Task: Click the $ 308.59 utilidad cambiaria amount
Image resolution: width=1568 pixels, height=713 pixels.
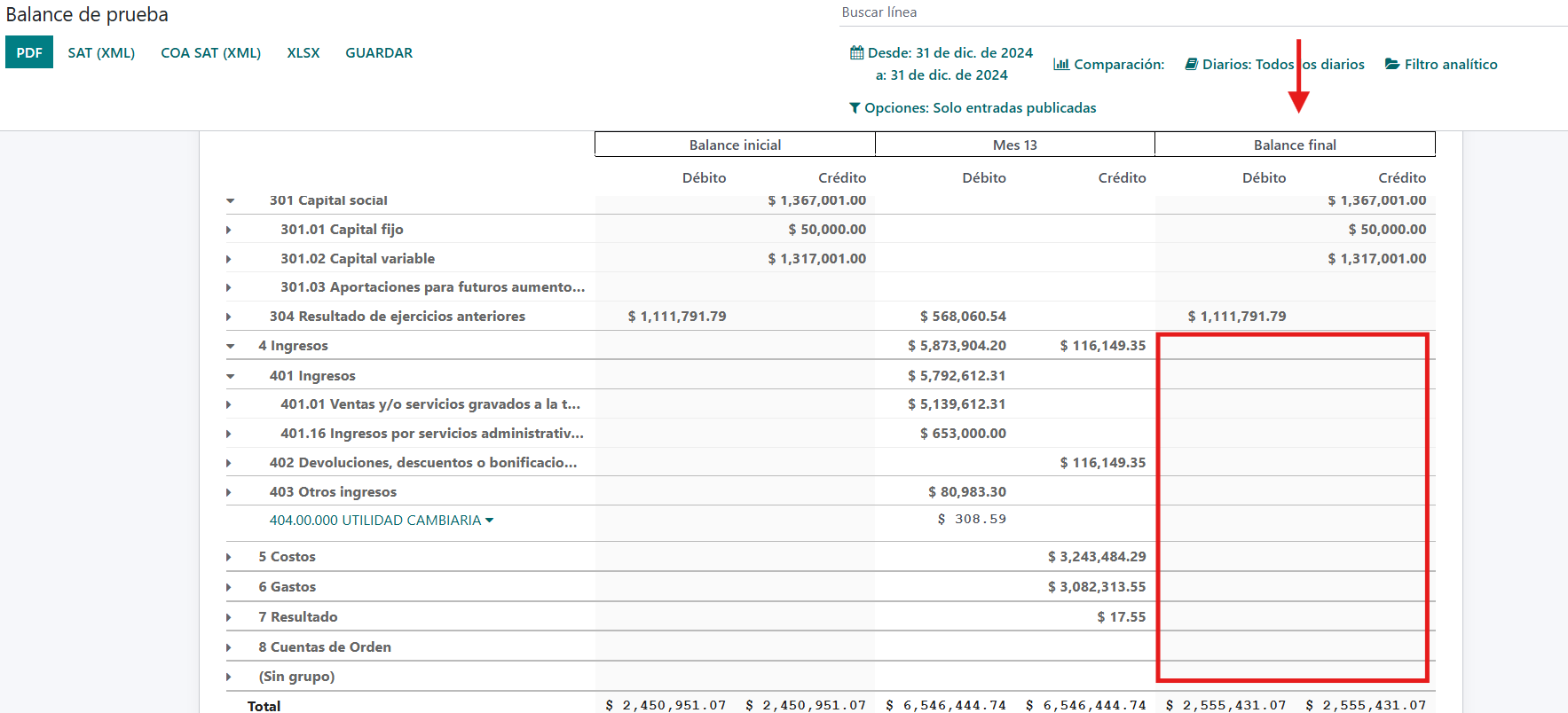Action: pos(972,520)
